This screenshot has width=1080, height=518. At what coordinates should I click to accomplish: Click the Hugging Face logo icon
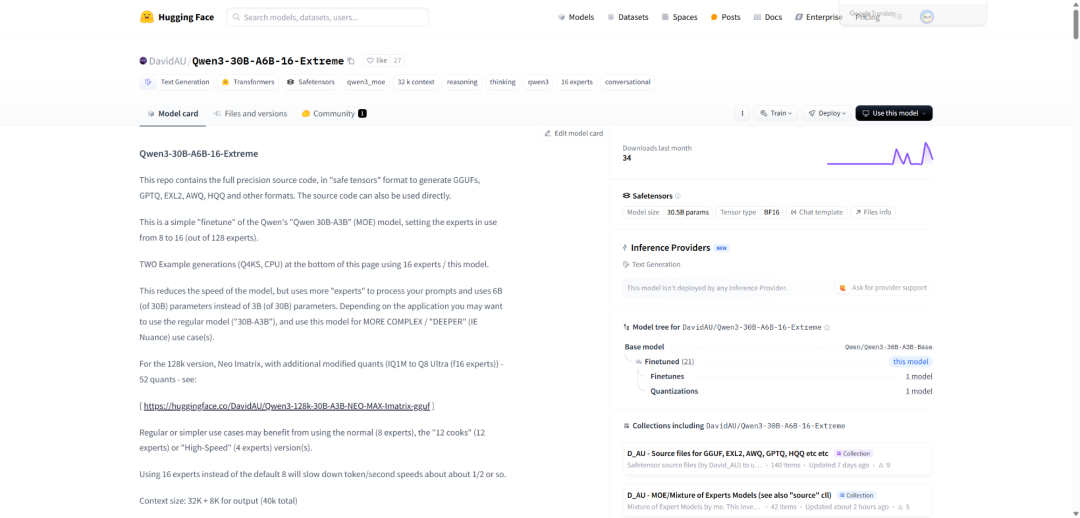(146, 17)
